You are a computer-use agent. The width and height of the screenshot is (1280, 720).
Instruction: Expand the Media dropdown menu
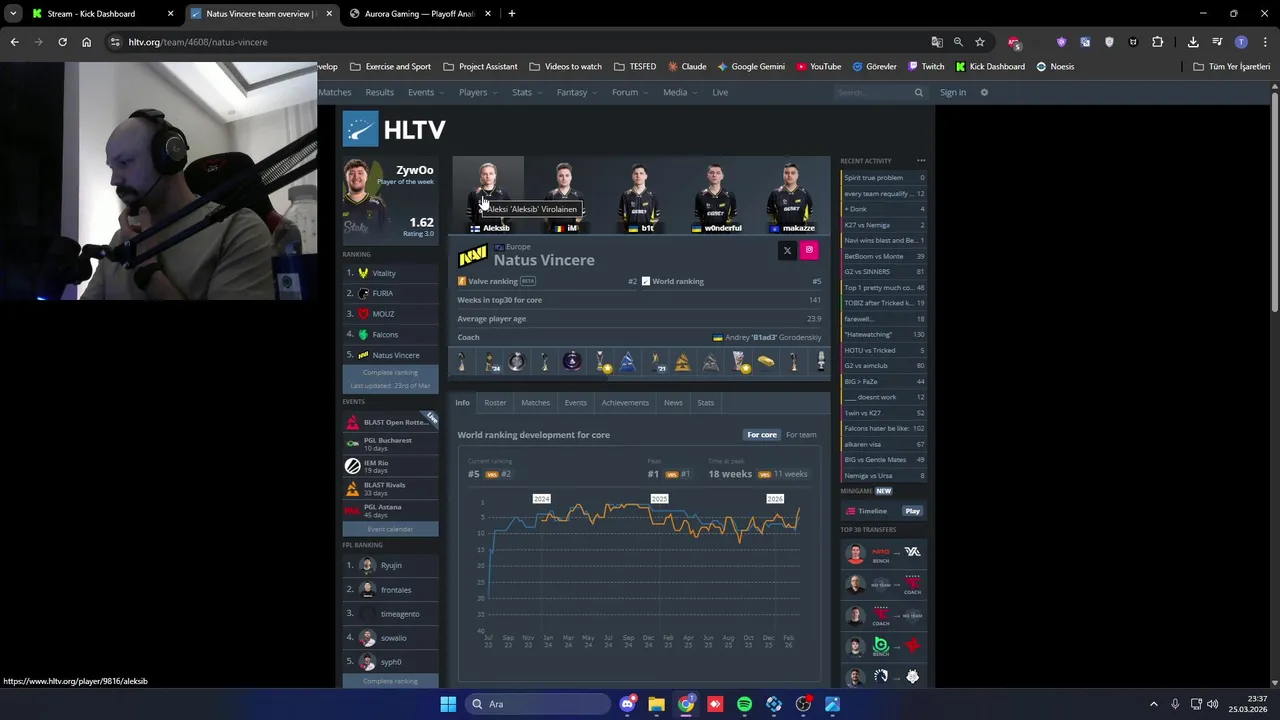679,92
